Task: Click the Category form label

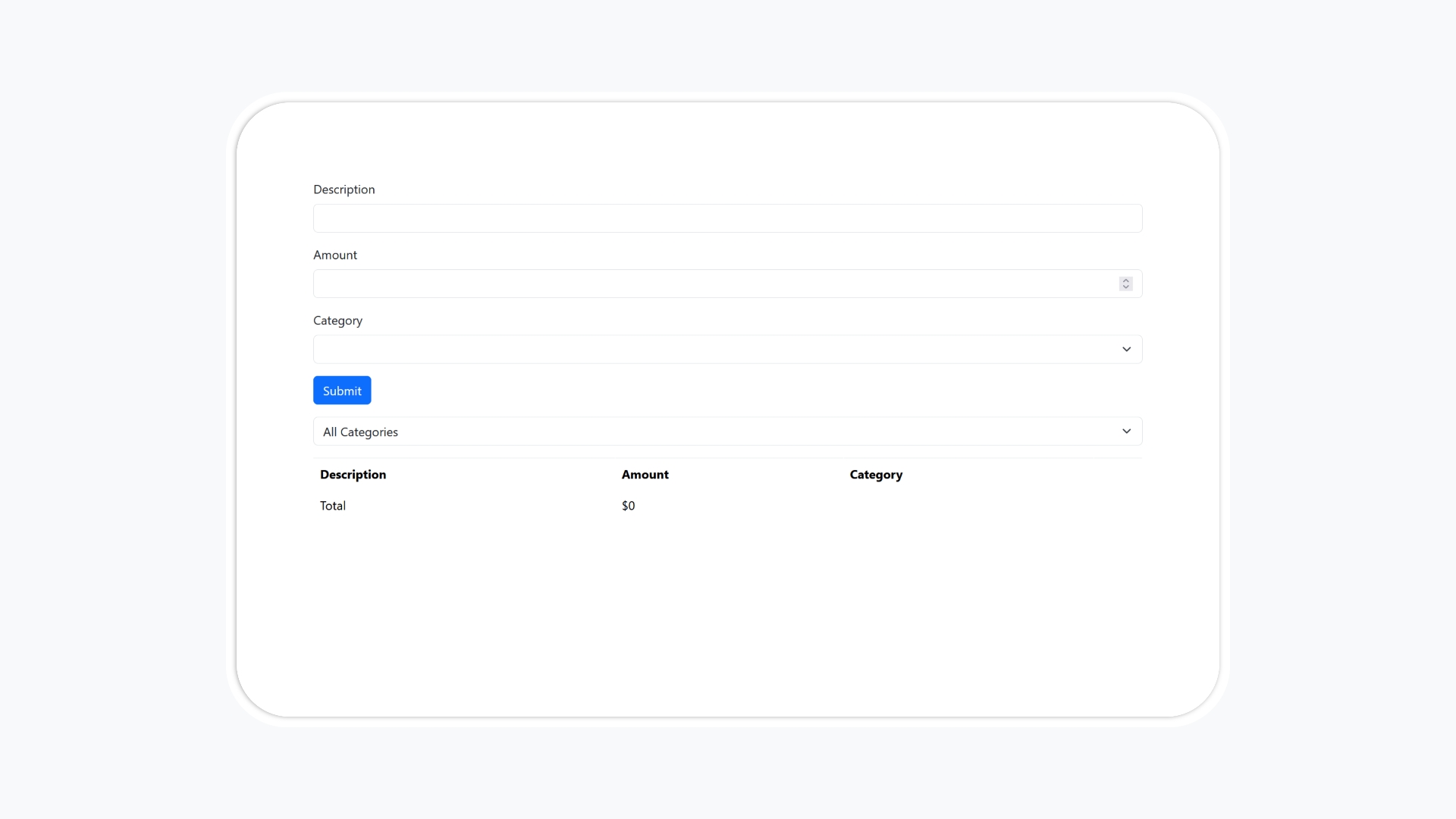Action: [x=337, y=320]
